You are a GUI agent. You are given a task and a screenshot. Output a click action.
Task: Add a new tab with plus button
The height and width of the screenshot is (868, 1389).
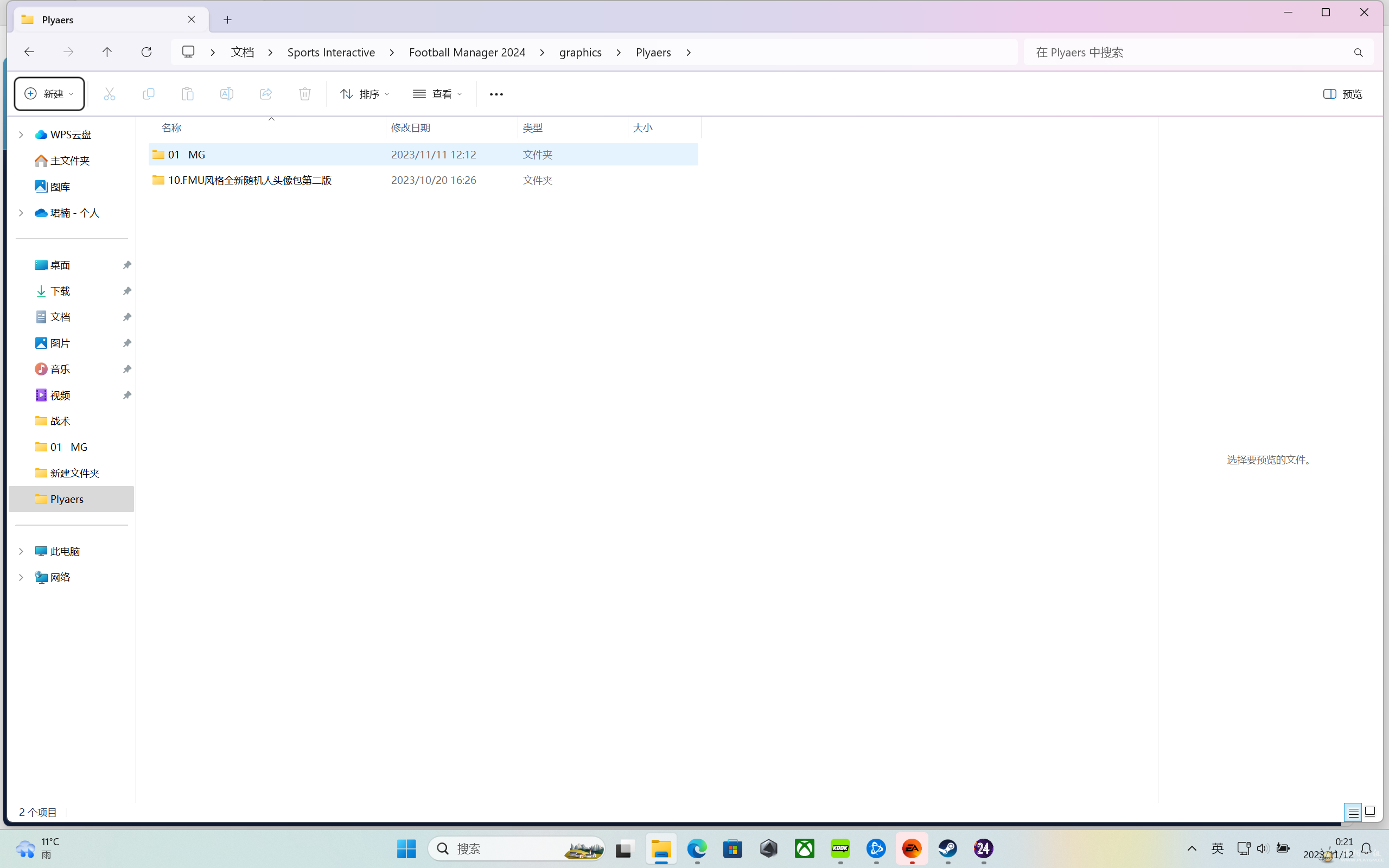227,20
